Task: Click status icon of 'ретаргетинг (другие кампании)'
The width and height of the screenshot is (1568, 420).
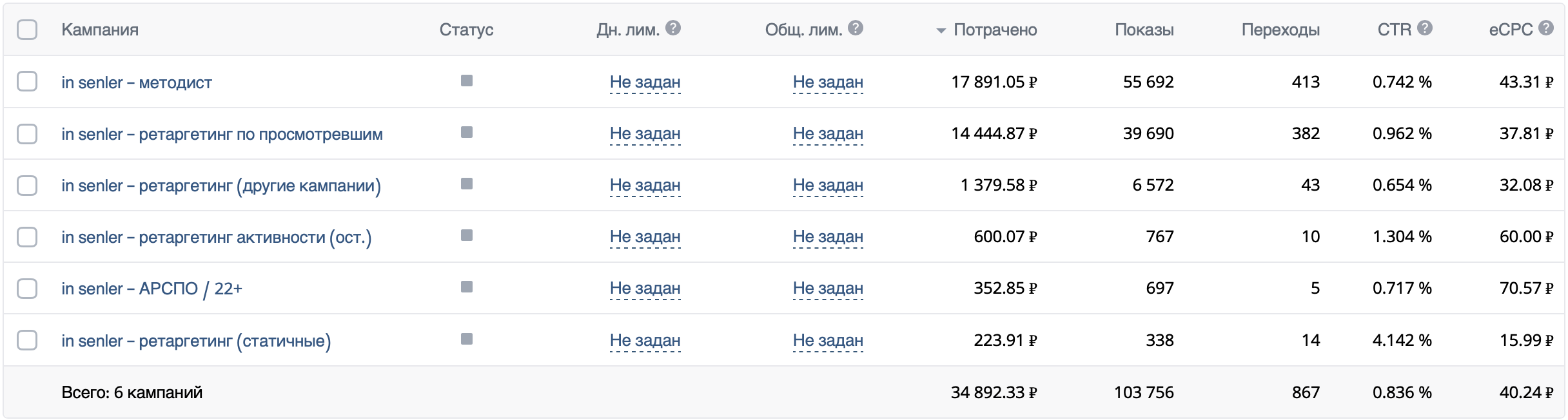Action: [x=465, y=185]
